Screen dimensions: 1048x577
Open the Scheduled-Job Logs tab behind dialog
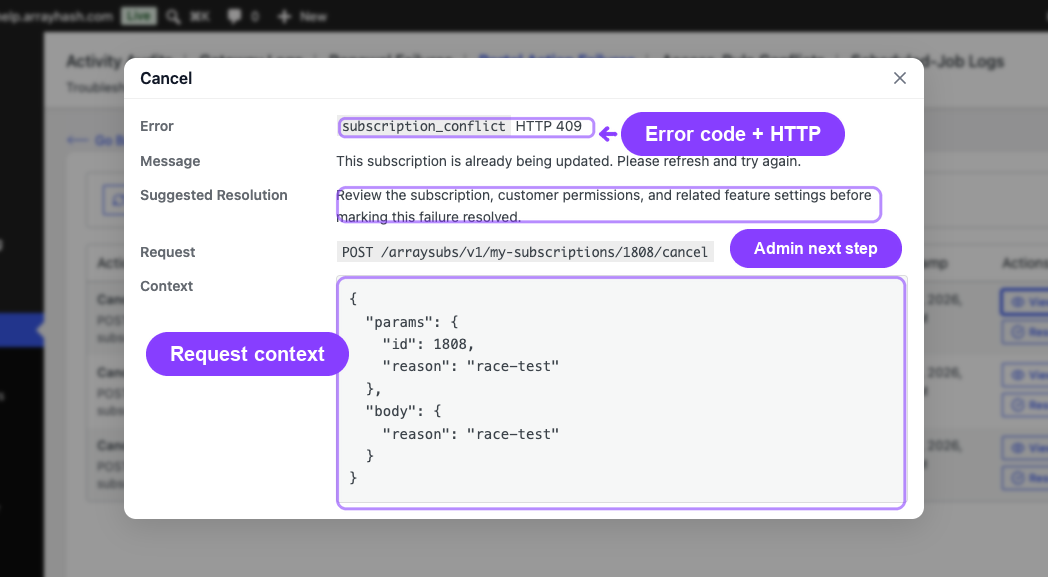point(927,62)
